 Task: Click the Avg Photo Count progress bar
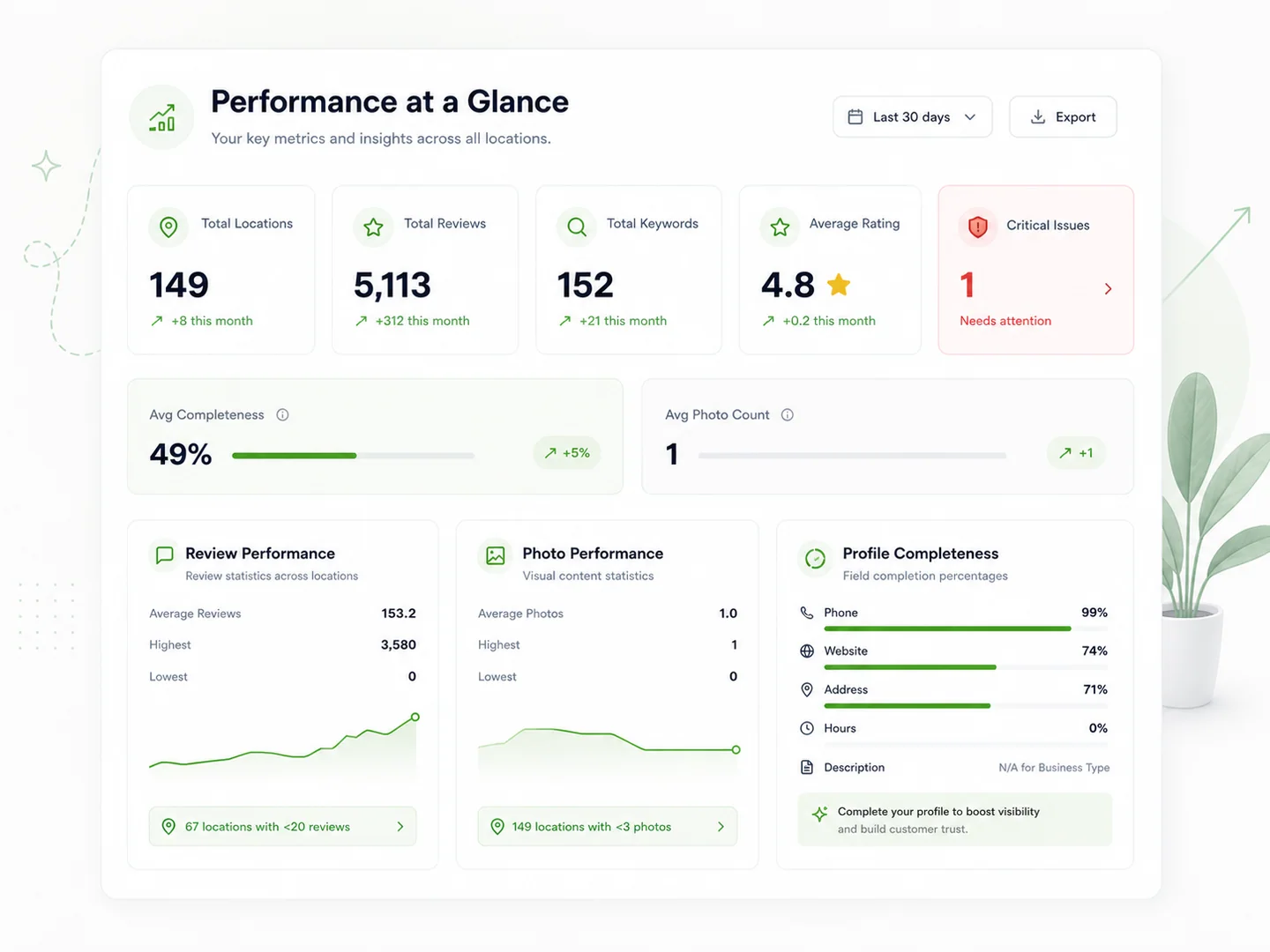coord(852,456)
